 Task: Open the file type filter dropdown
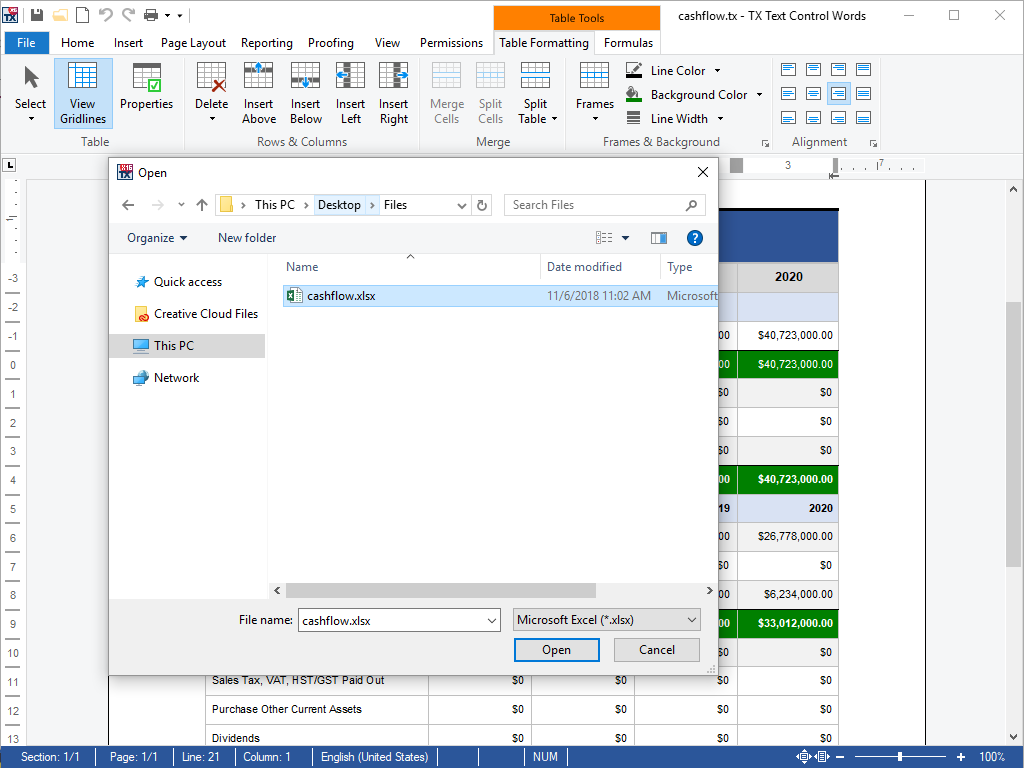point(606,620)
